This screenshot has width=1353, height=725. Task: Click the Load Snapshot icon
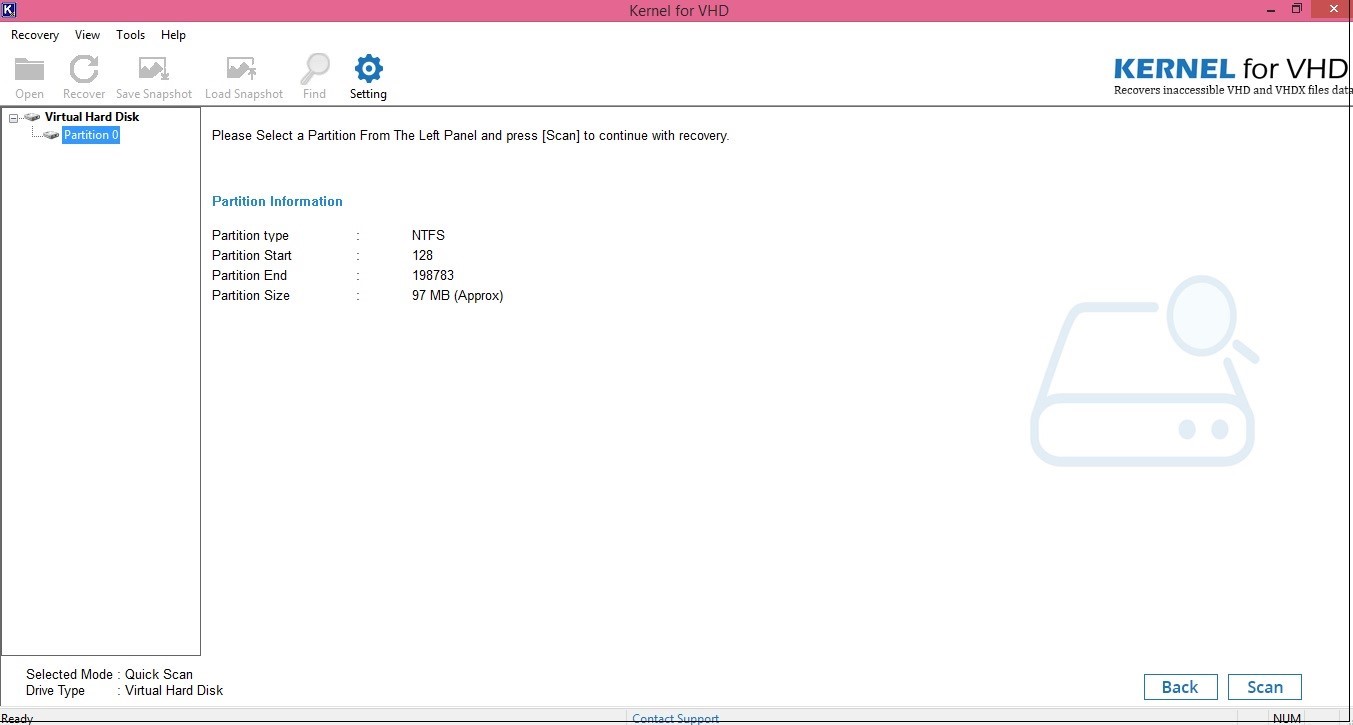pos(243,68)
